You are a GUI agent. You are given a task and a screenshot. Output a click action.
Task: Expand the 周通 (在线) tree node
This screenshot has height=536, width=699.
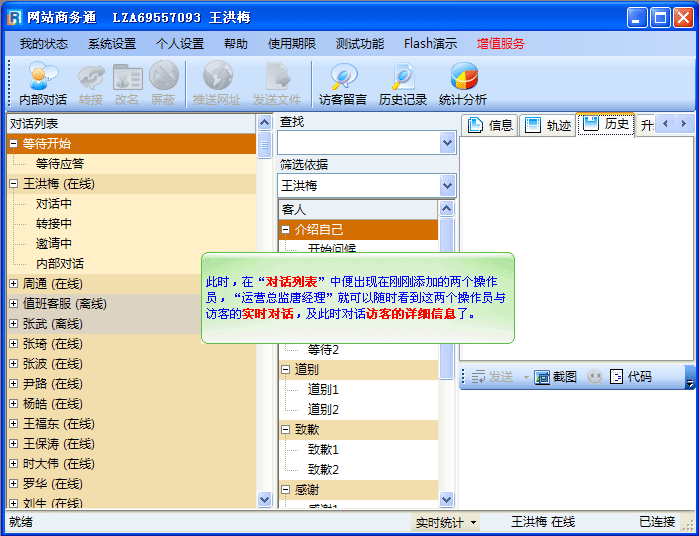13,284
